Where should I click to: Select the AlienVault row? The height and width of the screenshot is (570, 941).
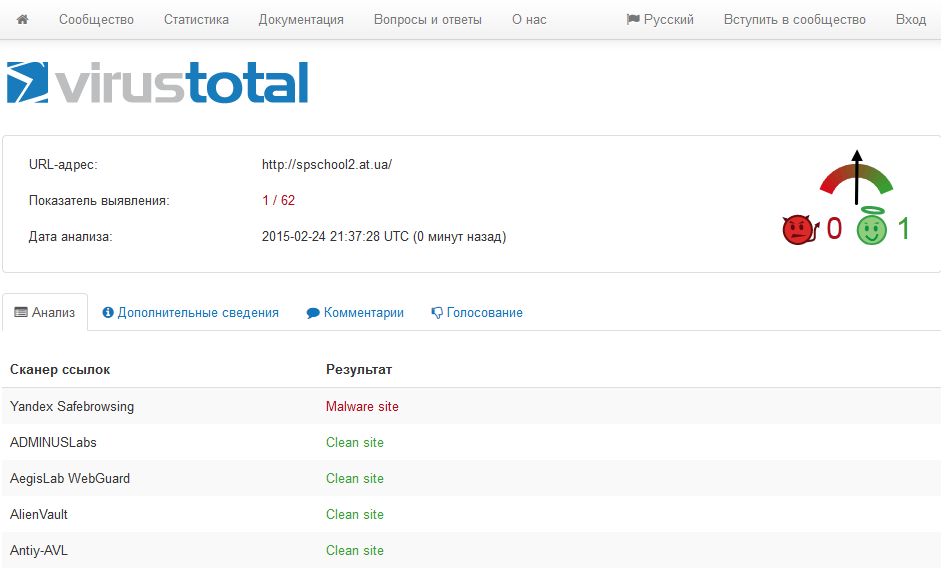click(x=471, y=514)
